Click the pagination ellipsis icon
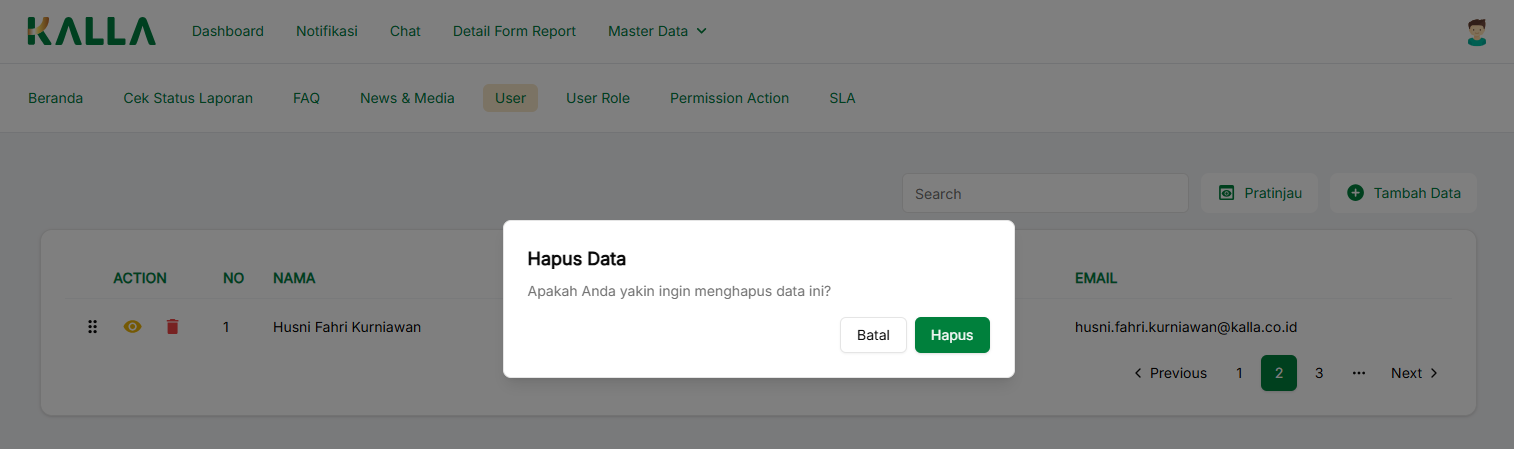 [x=1358, y=373]
